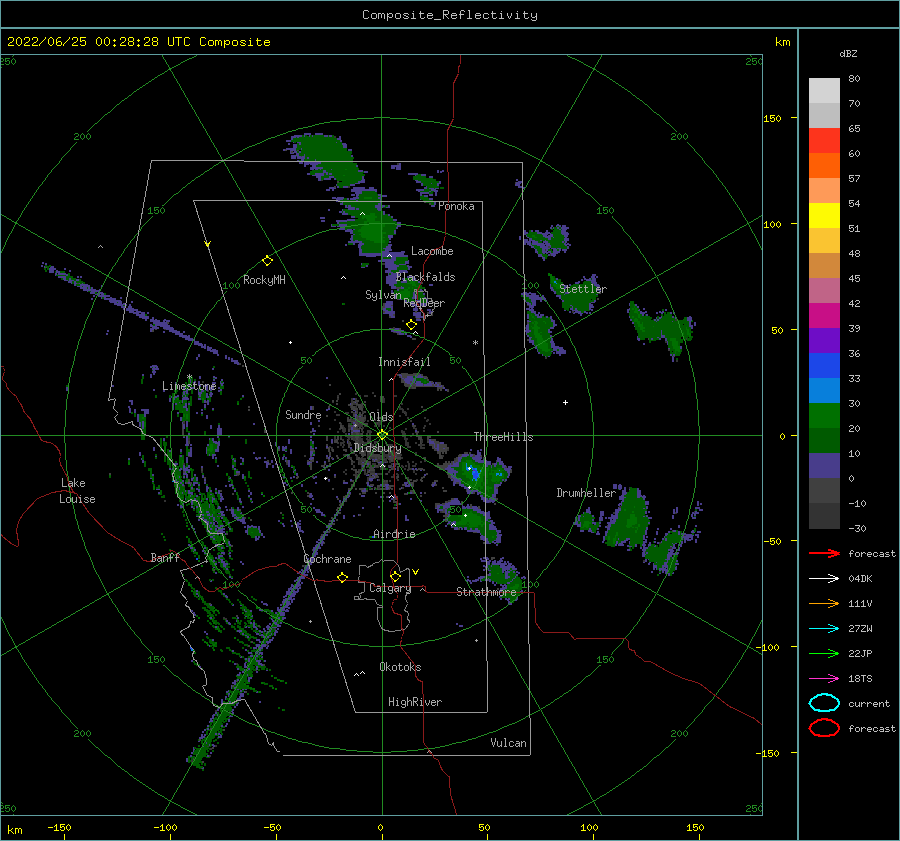This screenshot has width=900, height=841.
Task: Click the Airdrie city label
Action: click(x=394, y=534)
